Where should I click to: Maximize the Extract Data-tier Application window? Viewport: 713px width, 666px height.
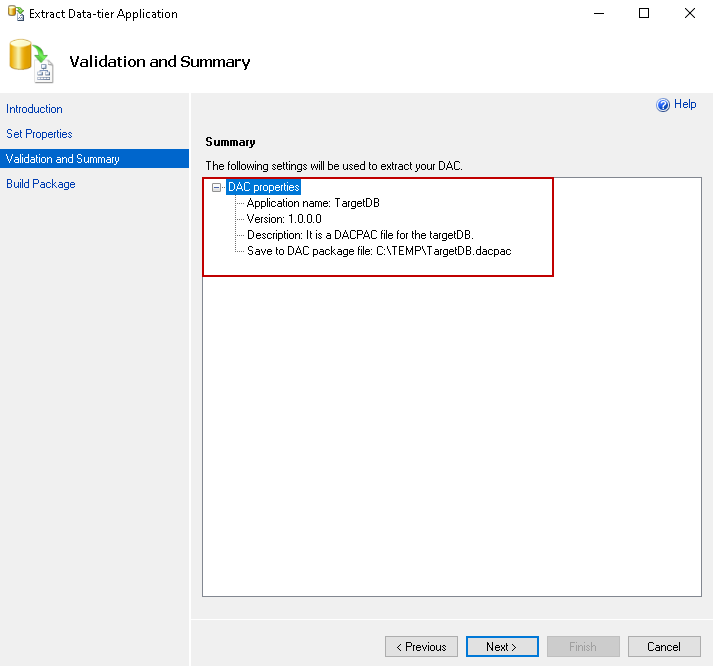[644, 14]
